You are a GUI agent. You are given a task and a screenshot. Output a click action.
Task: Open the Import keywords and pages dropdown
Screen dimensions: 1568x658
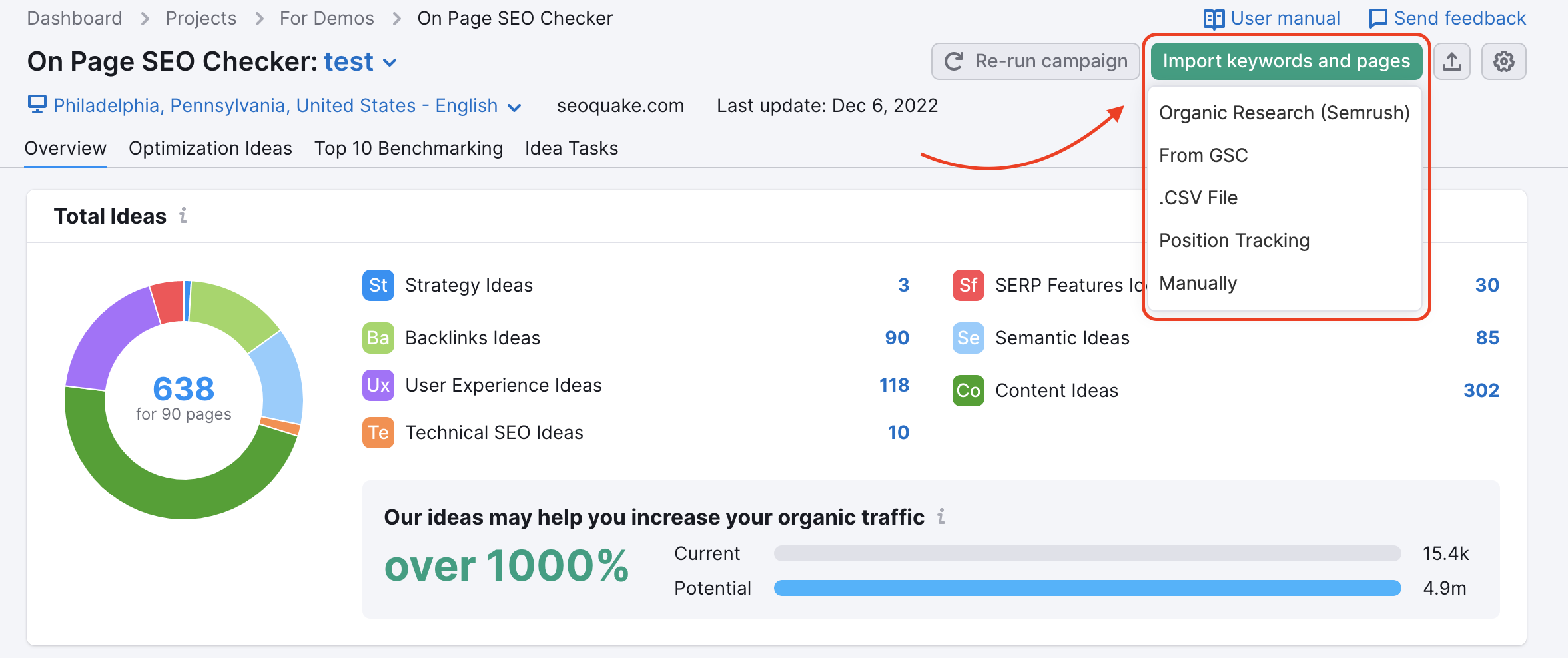[x=1286, y=61]
